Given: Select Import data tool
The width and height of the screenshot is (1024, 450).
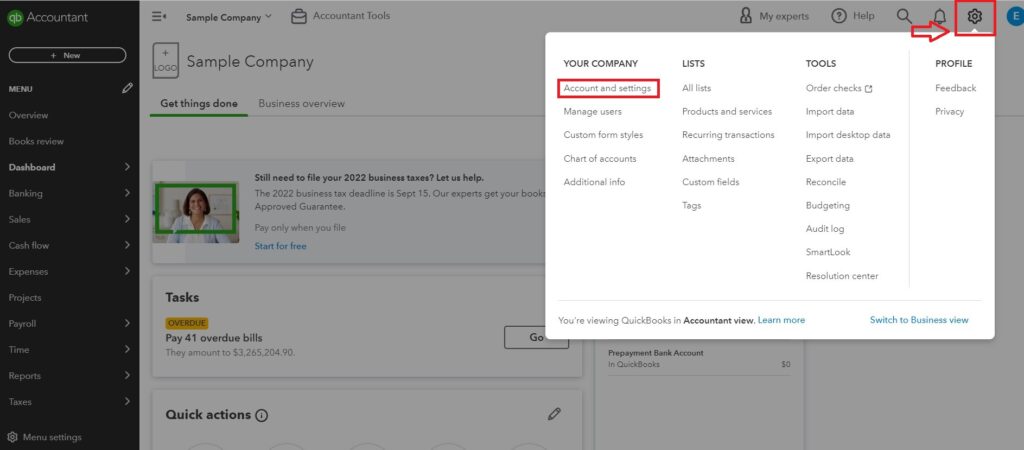Looking at the screenshot, I should pyautogui.click(x=829, y=112).
